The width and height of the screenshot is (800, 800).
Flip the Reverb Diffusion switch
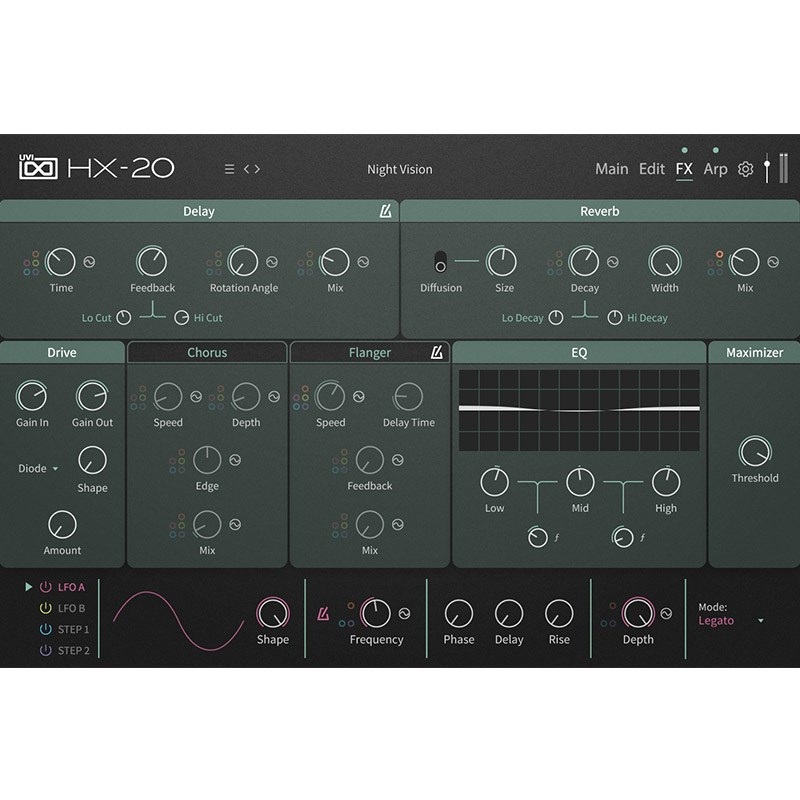click(440, 262)
